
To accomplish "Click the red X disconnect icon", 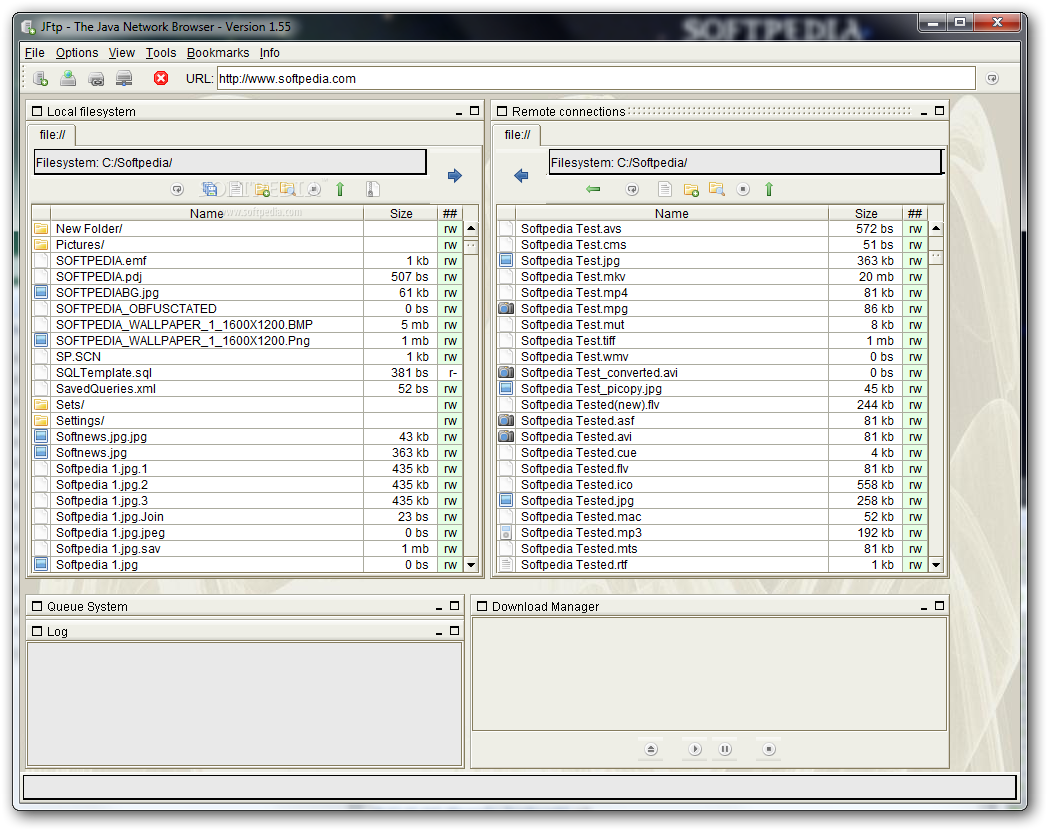I will [x=160, y=78].
